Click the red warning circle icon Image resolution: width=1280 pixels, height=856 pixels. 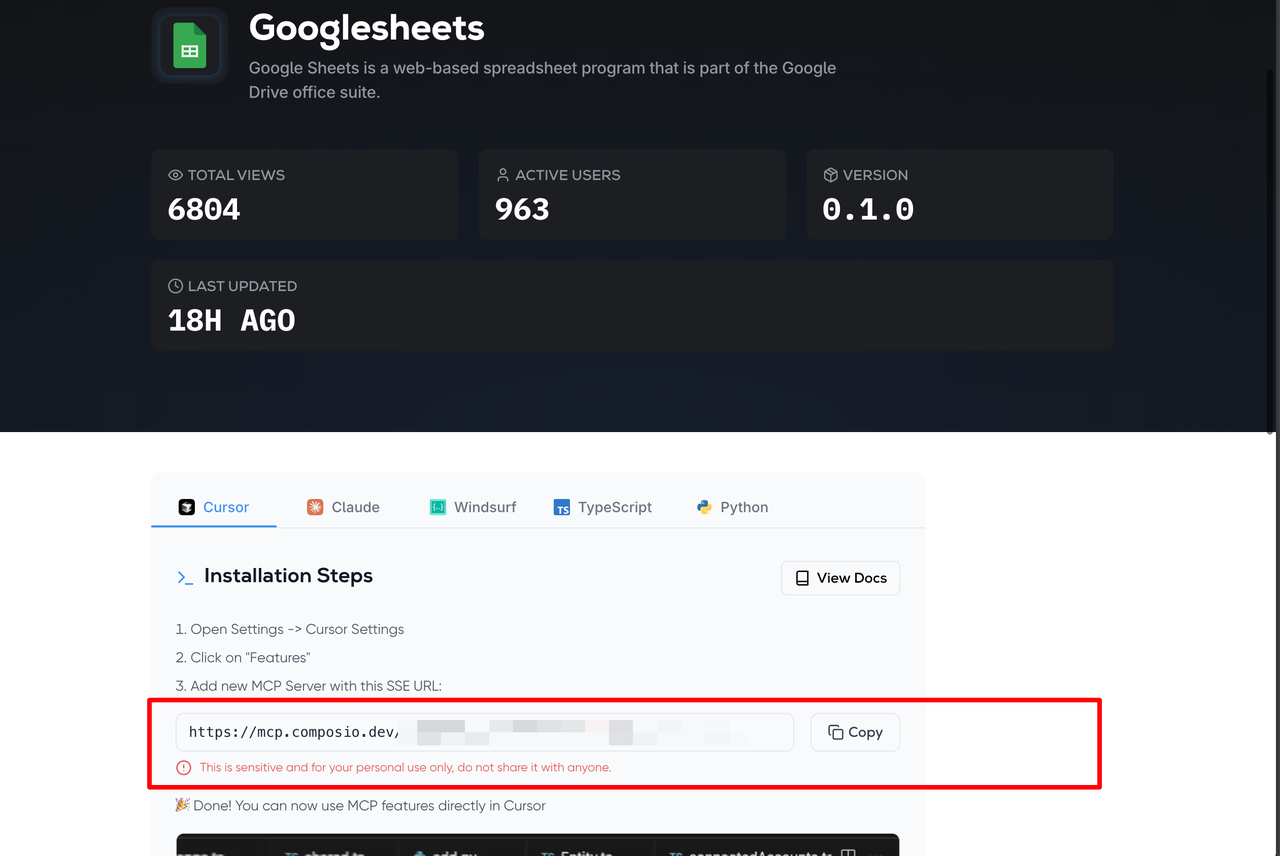point(184,768)
